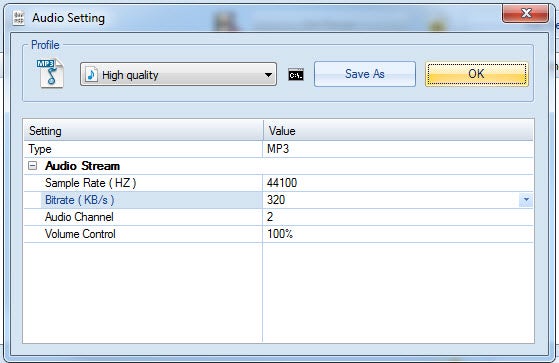Select the Sample Rate ( HZ ) row
This screenshot has width=559, height=363.
278,183
